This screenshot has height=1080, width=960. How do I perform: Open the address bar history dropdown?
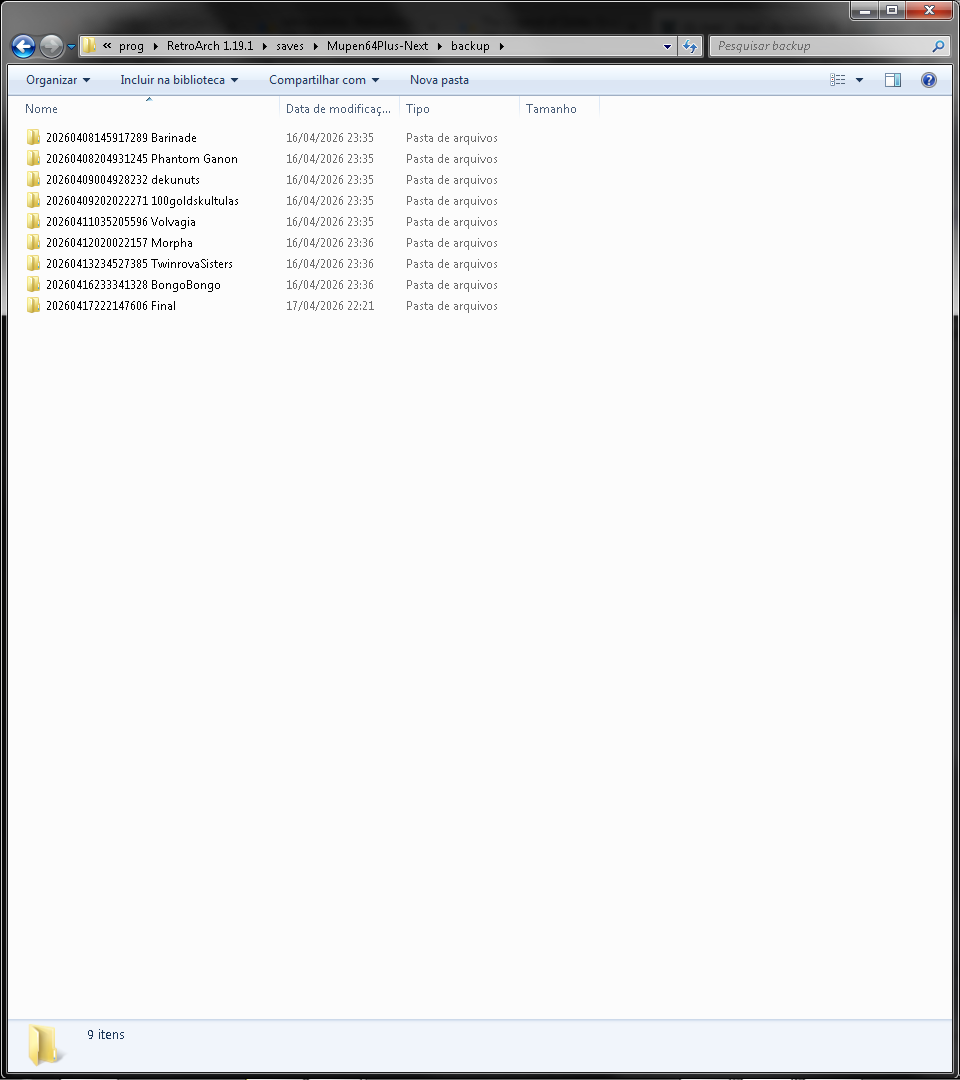tap(667, 46)
